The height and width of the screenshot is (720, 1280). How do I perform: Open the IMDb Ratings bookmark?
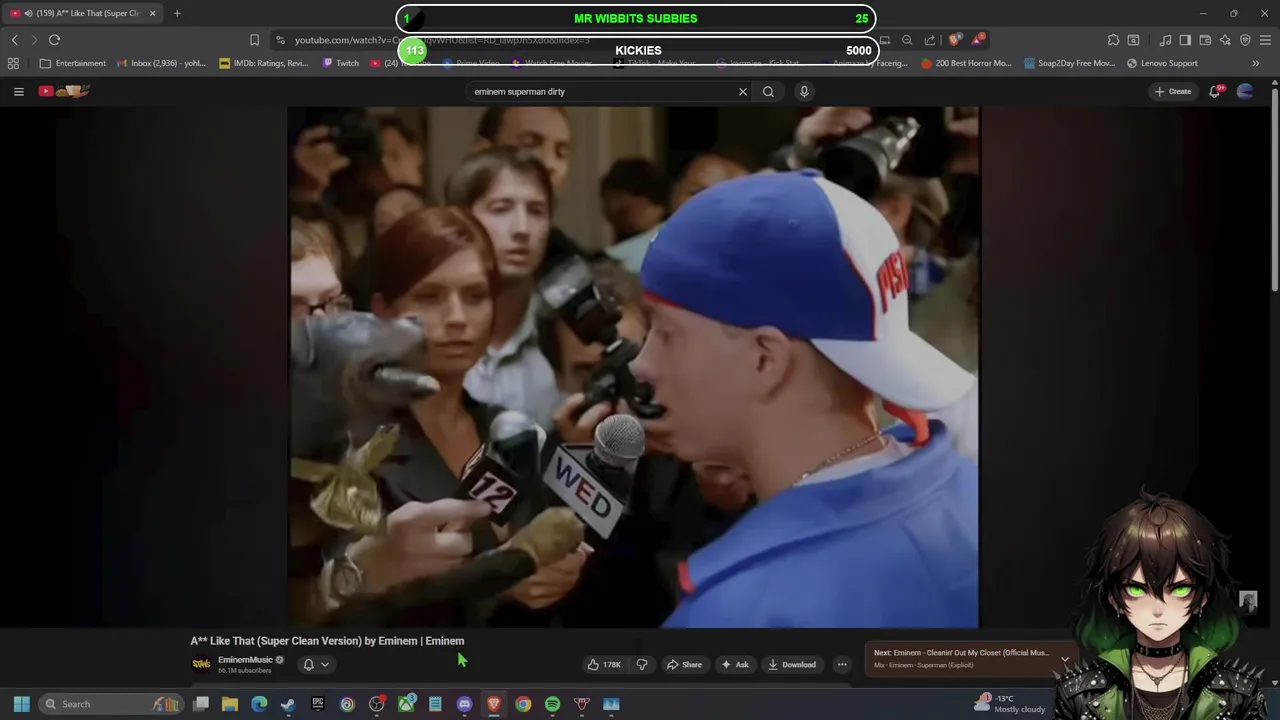click(x=264, y=63)
